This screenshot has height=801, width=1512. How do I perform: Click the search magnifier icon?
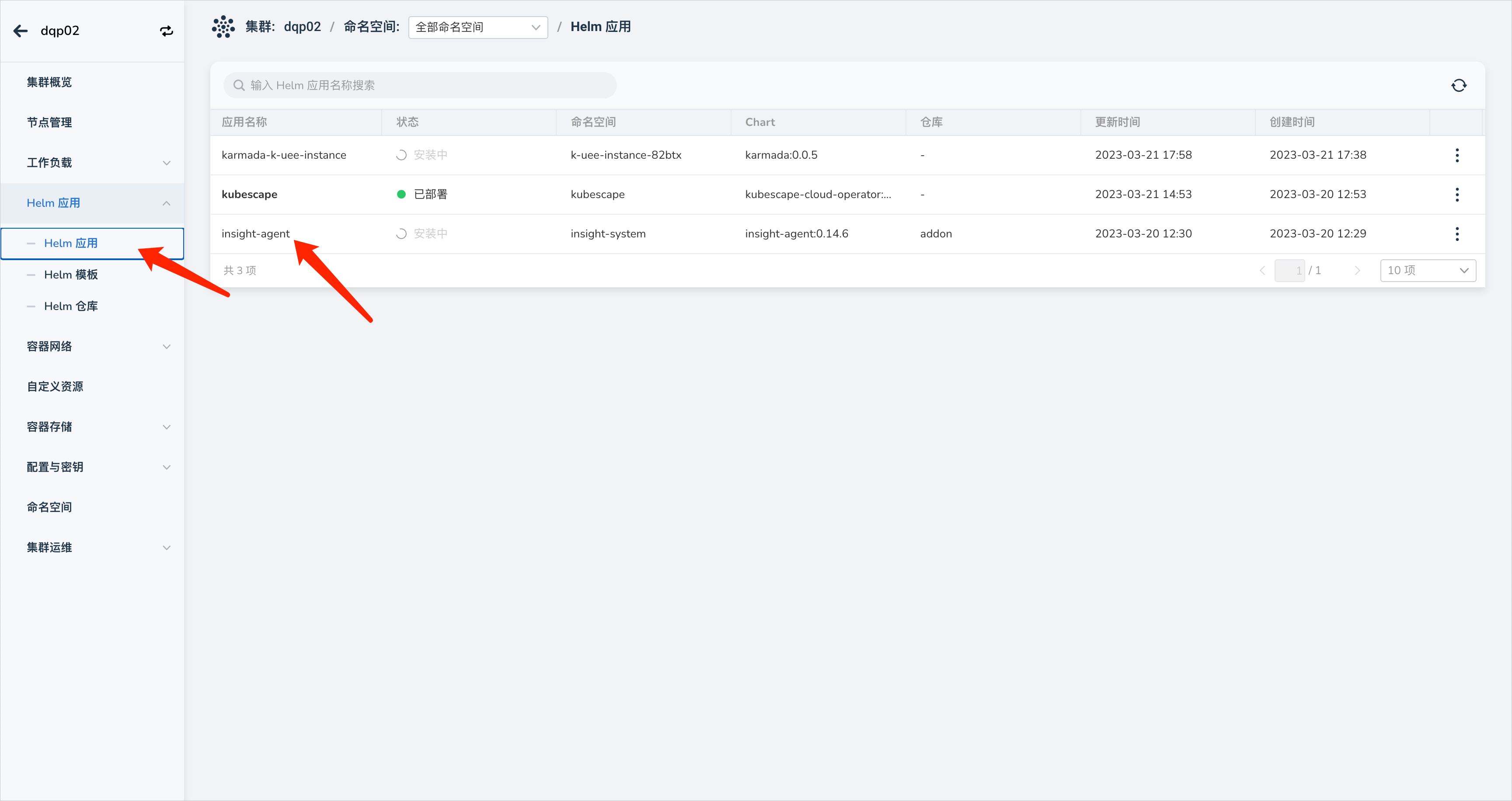tap(239, 86)
